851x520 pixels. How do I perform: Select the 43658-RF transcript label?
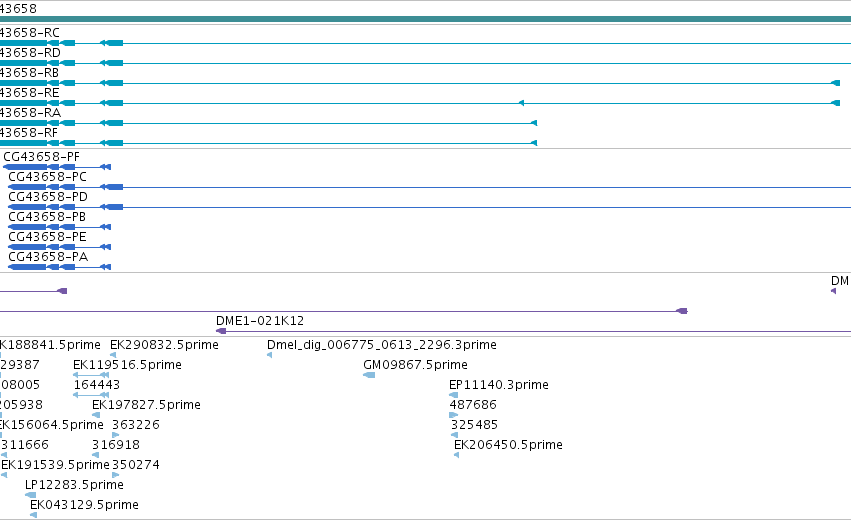coord(29,134)
